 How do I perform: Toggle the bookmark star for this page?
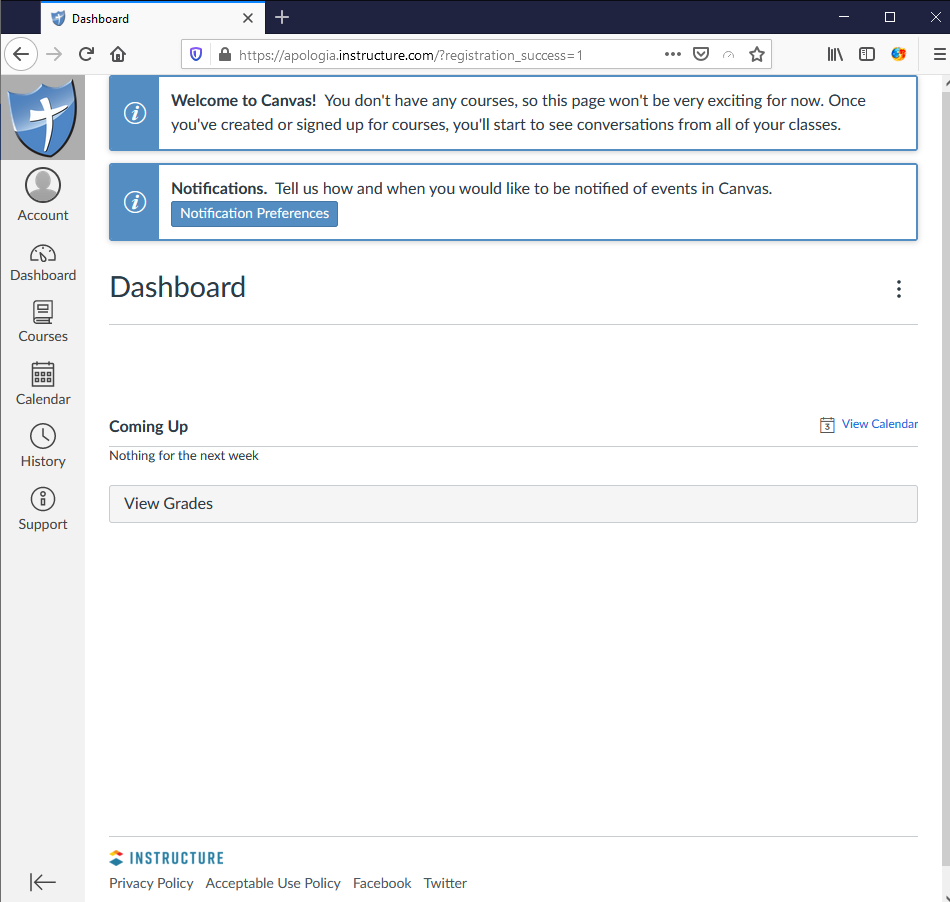point(757,54)
